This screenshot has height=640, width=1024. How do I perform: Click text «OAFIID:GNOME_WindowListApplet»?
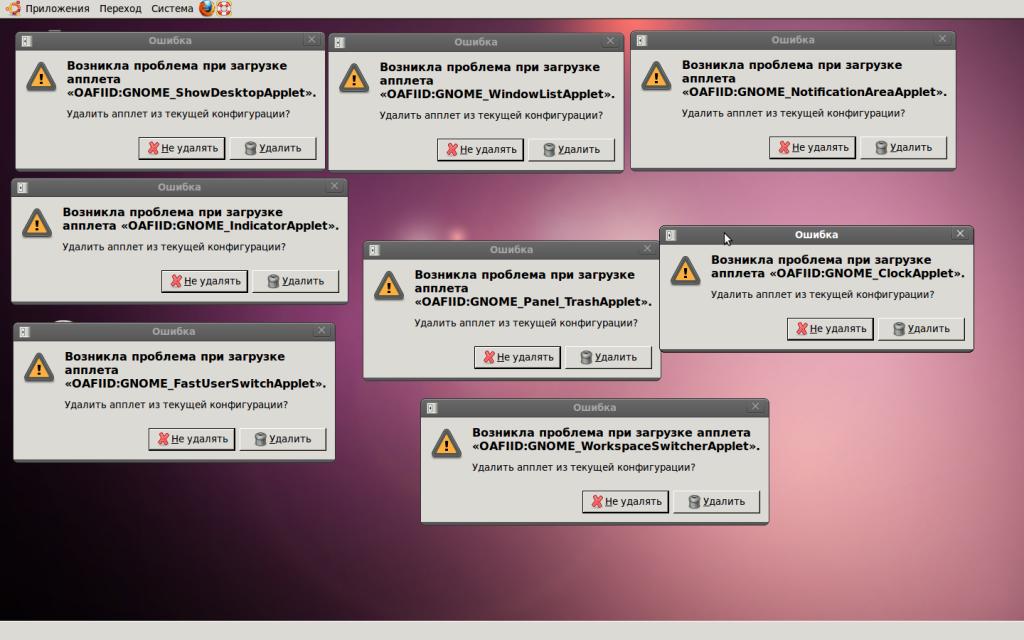pos(497,94)
